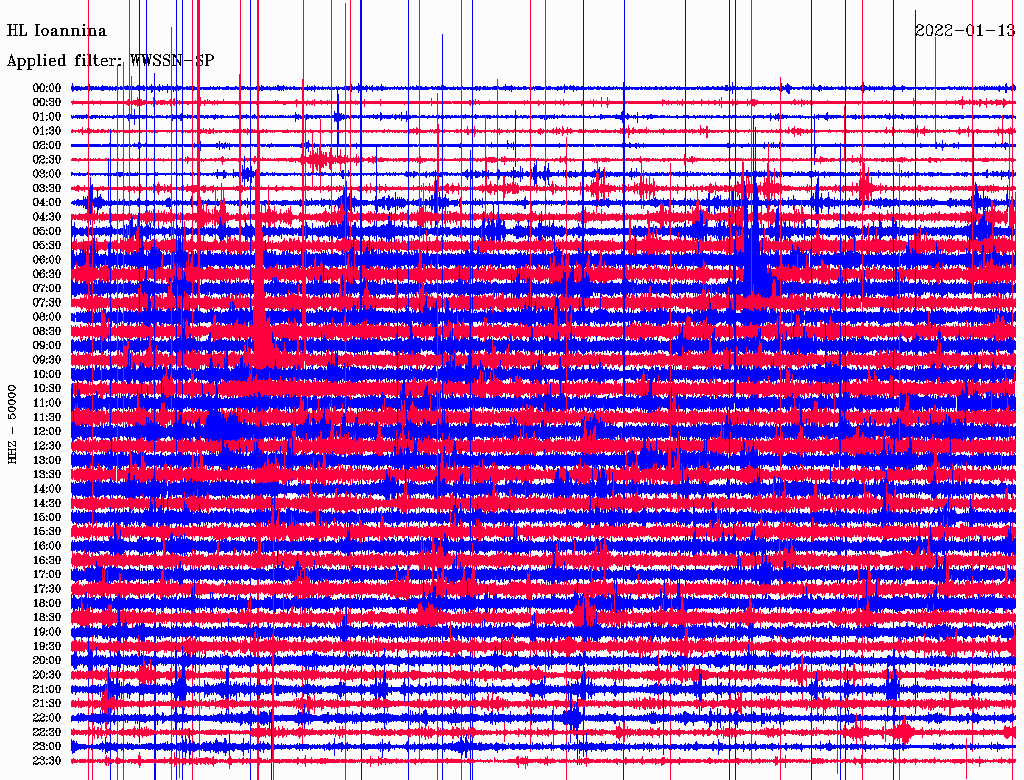Select the 07:30 time label

tap(47, 303)
